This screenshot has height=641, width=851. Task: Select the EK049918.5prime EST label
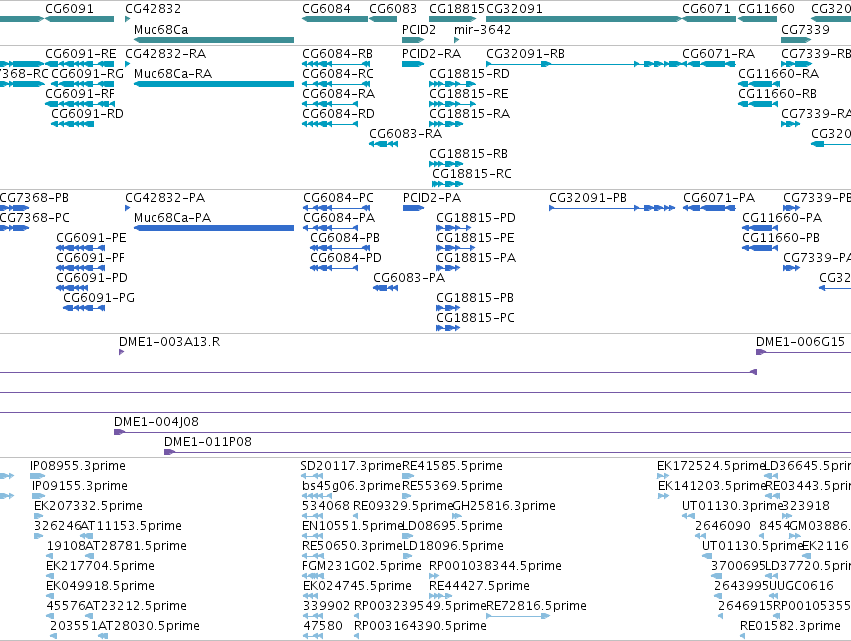click(x=100, y=586)
